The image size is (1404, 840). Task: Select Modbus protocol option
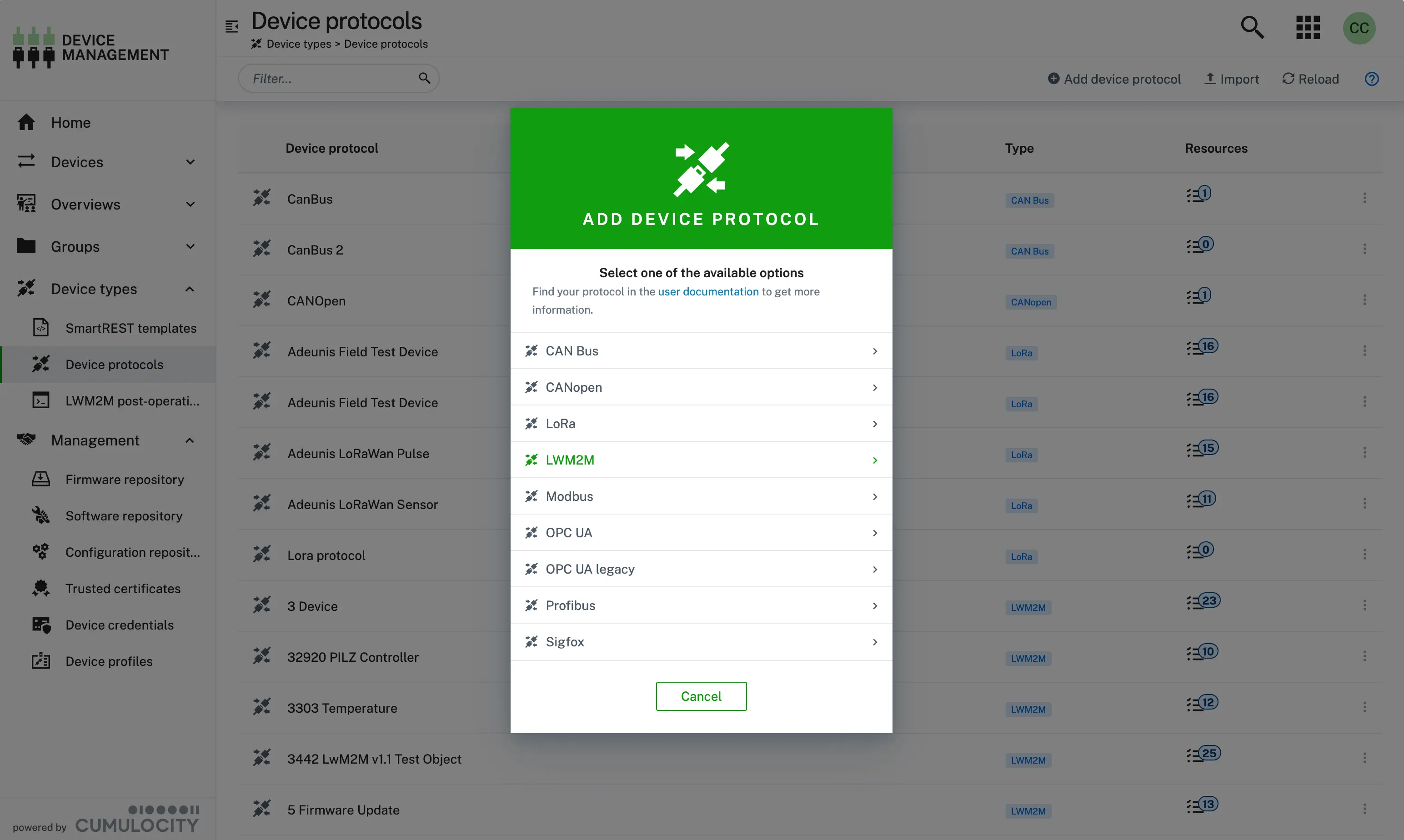click(x=701, y=496)
